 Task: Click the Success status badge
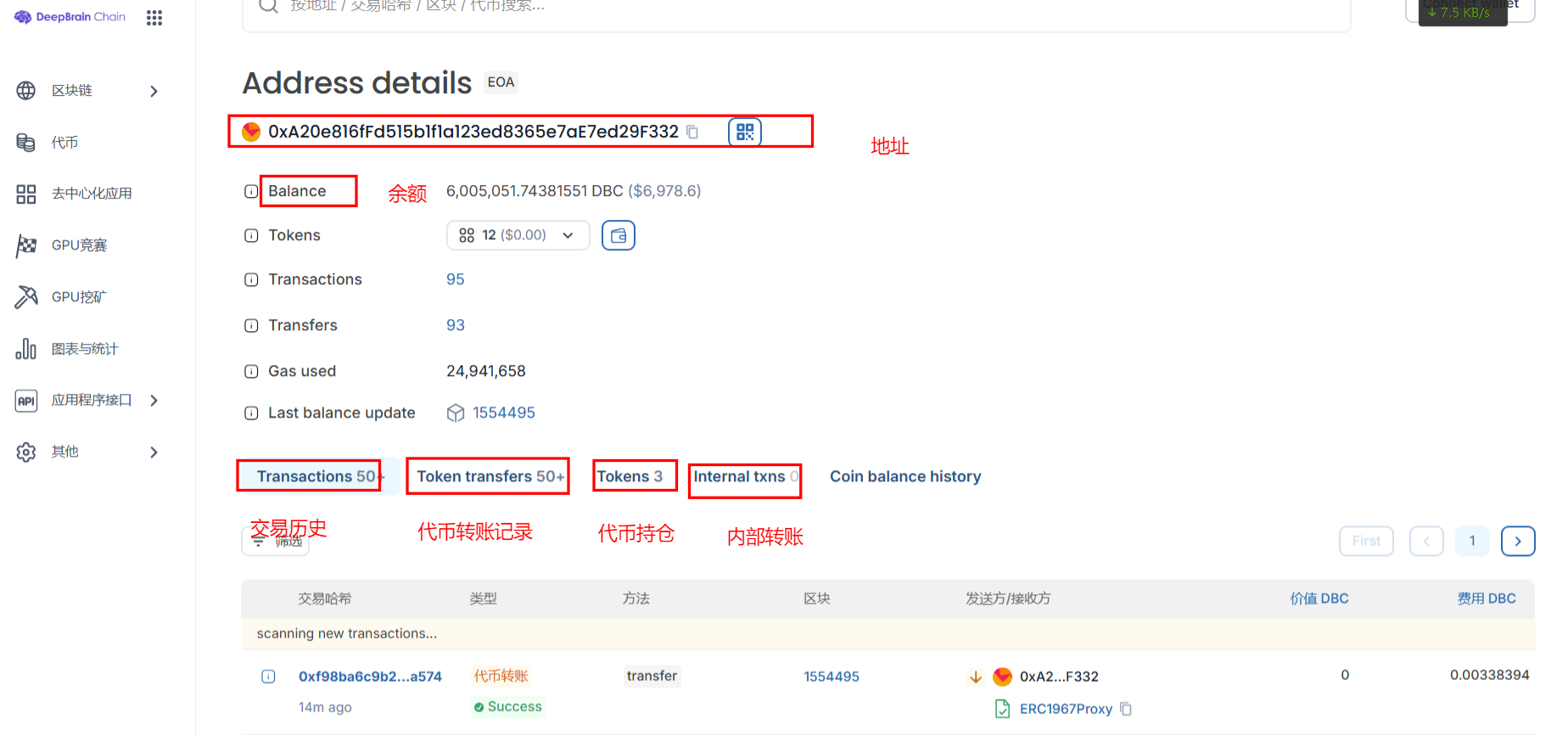pos(507,706)
